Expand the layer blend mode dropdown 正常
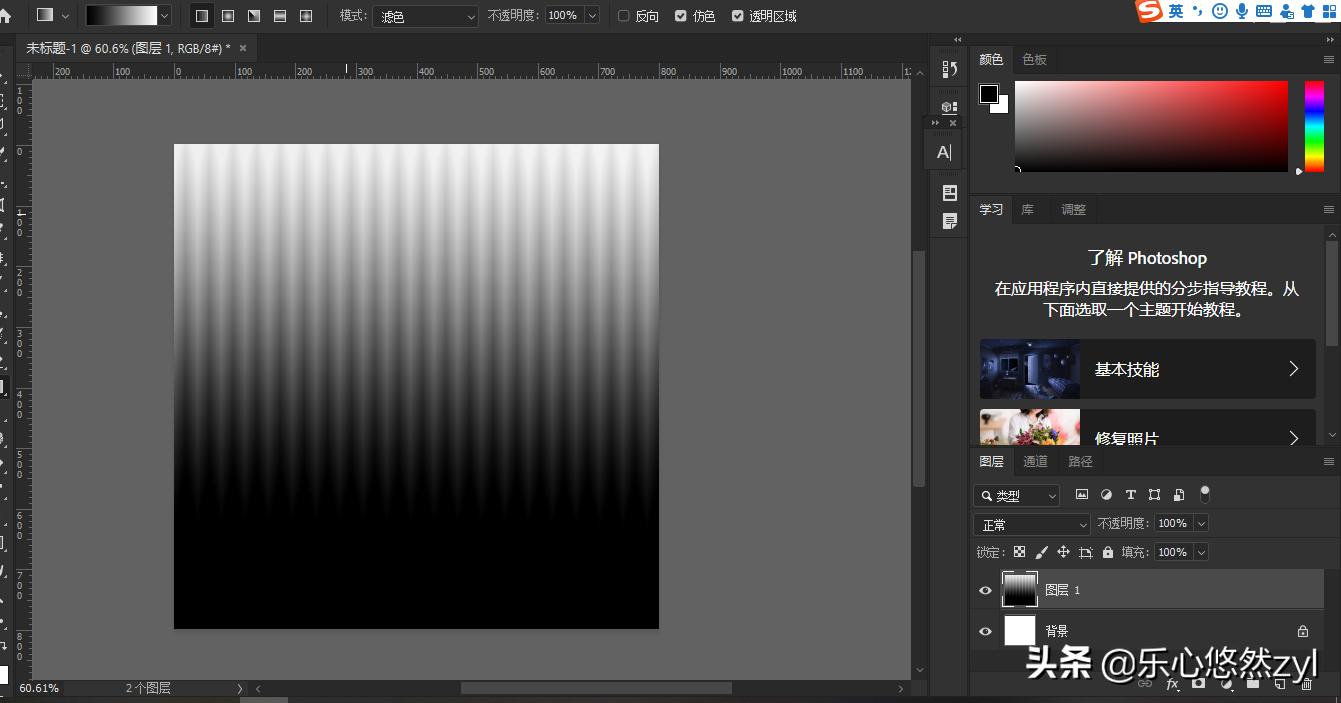The width and height of the screenshot is (1341, 703). pyautogui.click(x=1031, y=524)
